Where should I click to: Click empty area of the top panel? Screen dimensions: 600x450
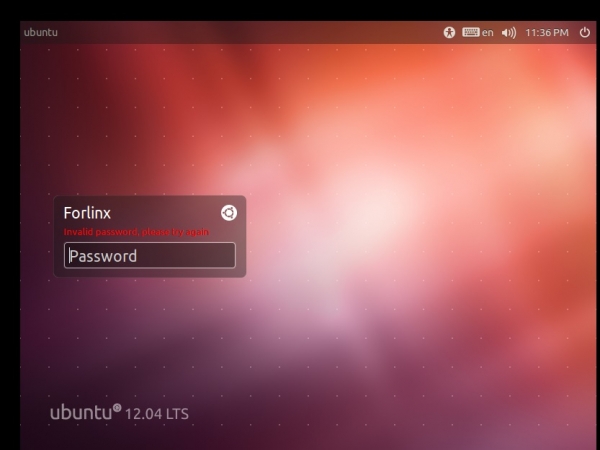(250, 32)
